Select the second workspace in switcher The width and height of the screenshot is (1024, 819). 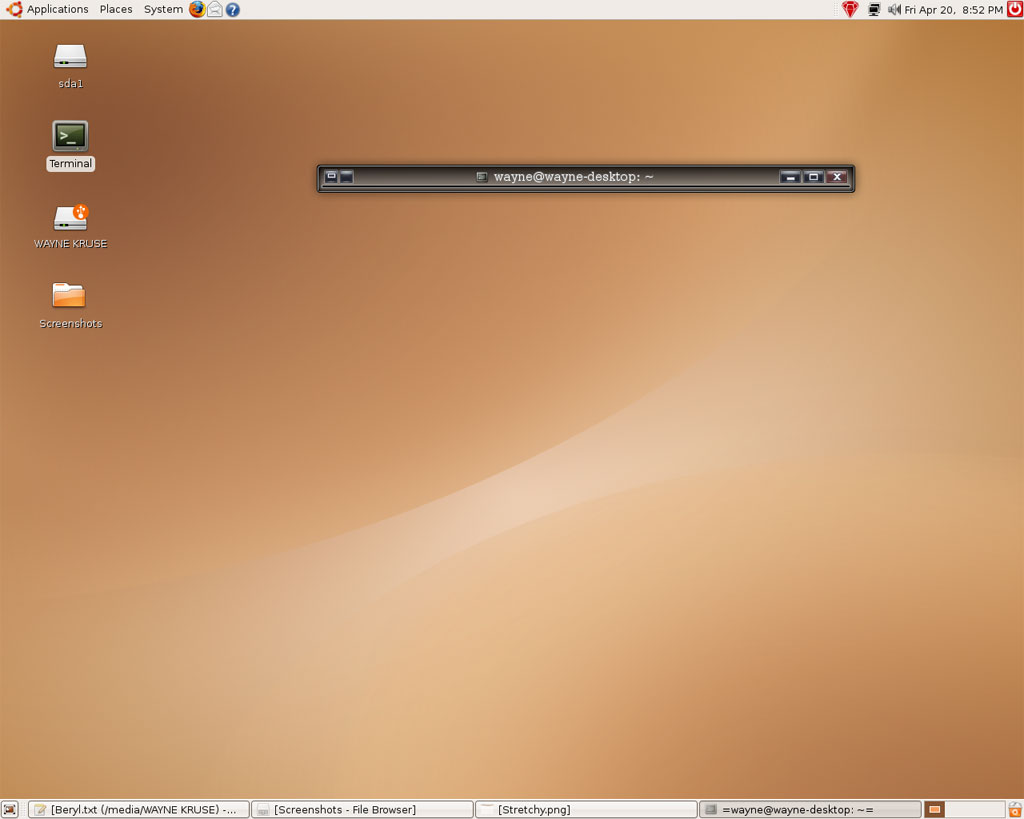coord(975,810)
